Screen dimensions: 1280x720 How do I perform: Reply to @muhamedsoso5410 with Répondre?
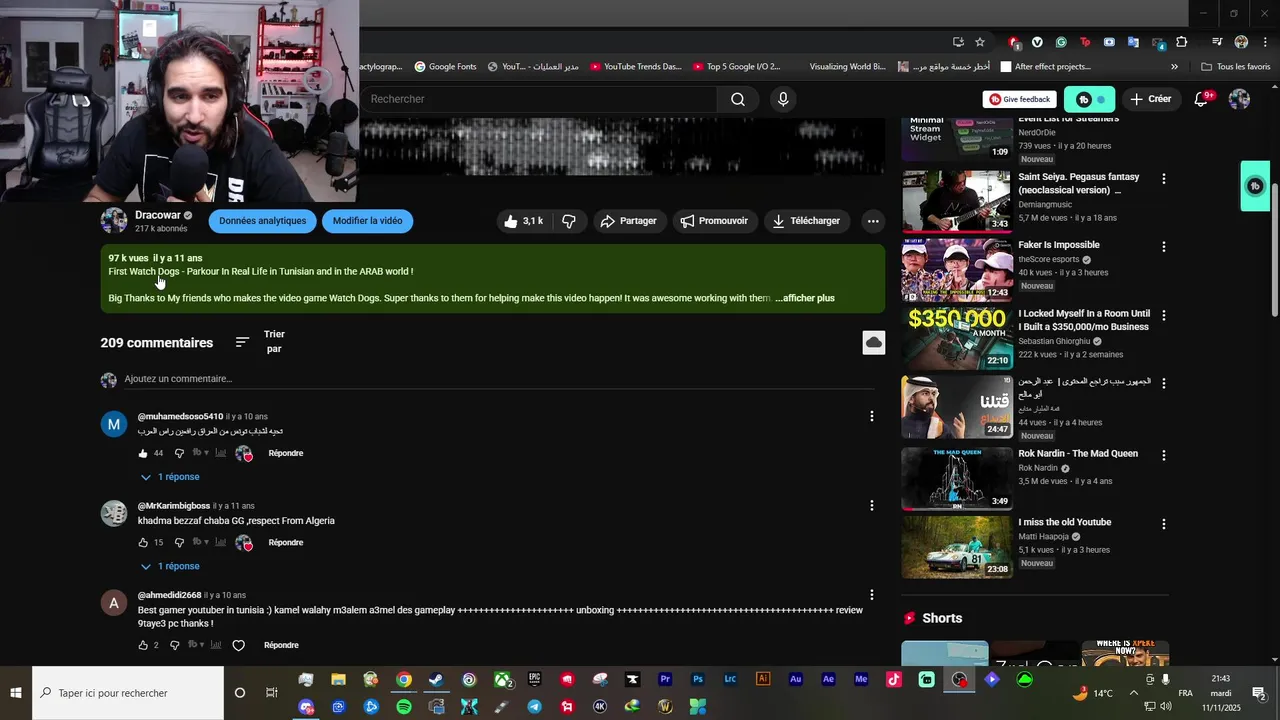click(x=286, y=453)
